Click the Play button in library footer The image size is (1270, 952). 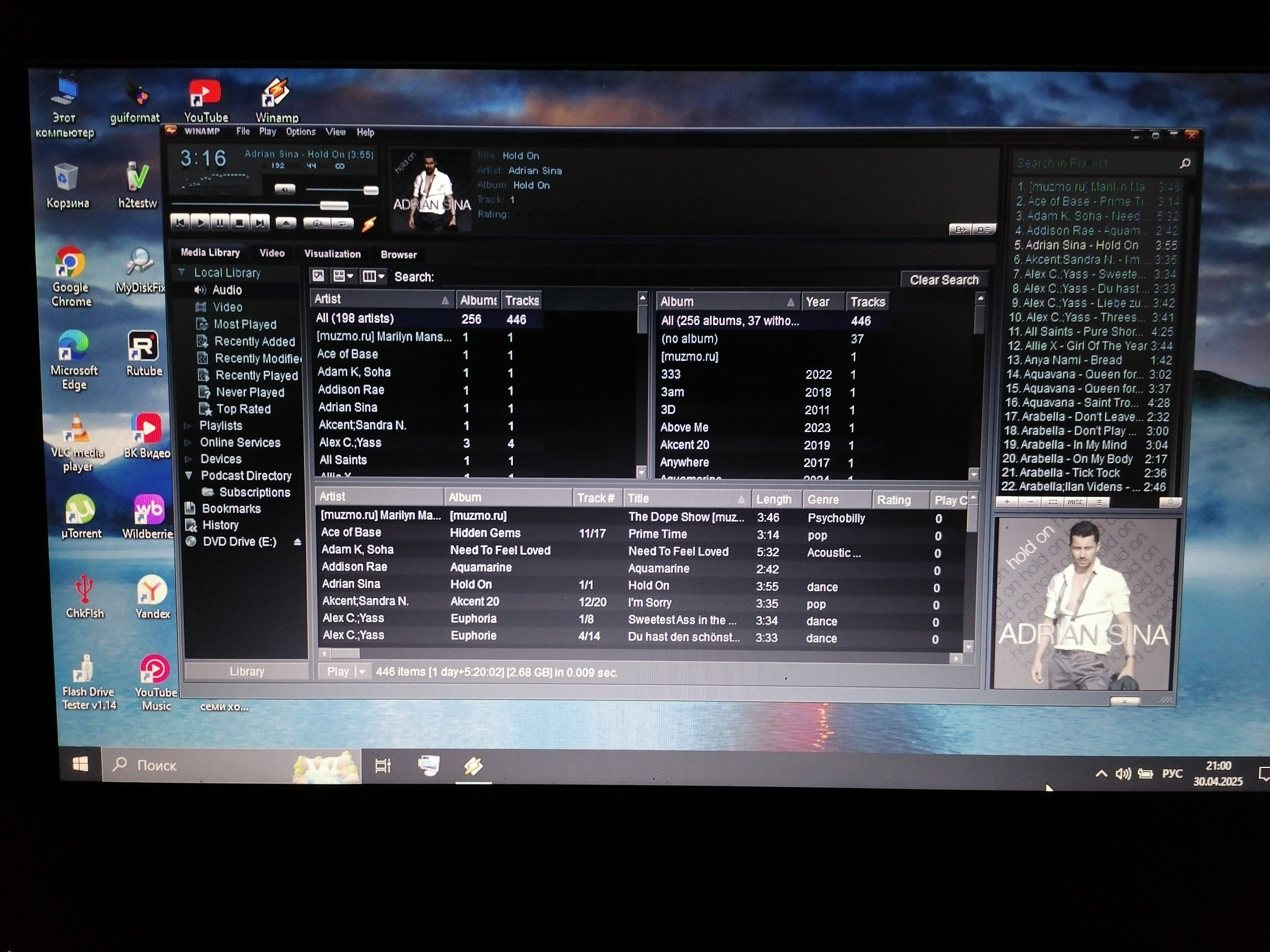tap(338, 671)
